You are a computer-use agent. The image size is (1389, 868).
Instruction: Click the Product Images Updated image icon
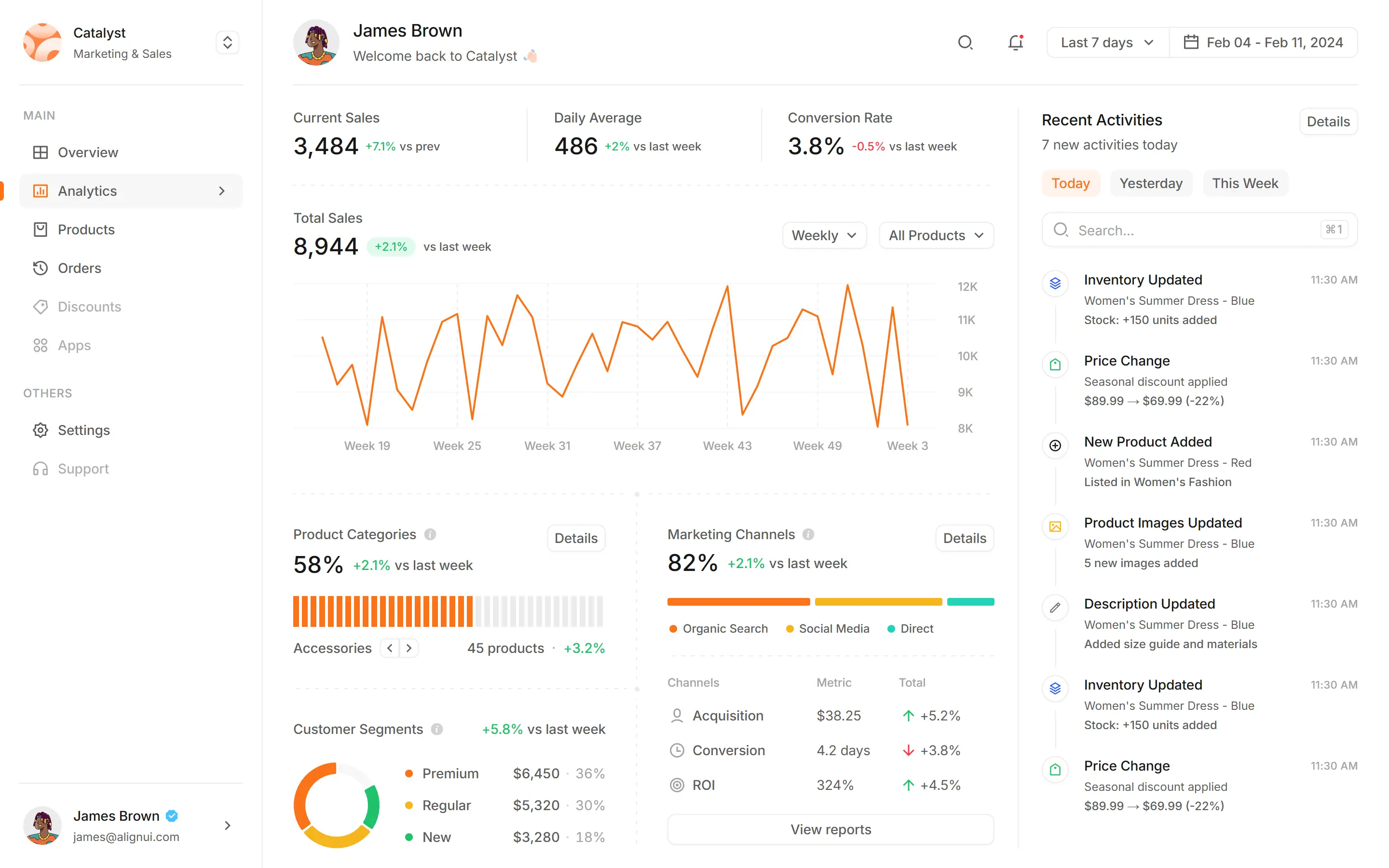[1055, 527]
